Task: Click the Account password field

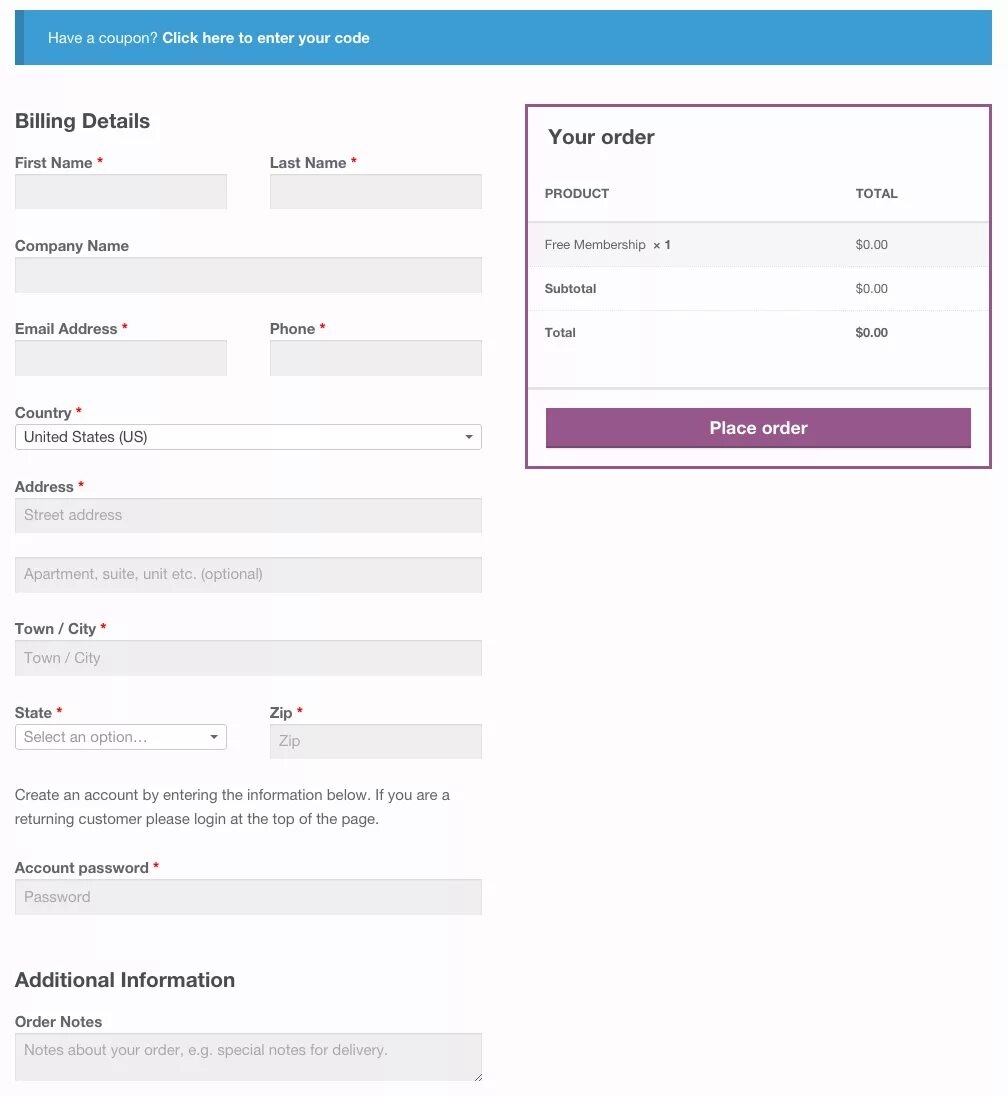Action: click(248, 897)
